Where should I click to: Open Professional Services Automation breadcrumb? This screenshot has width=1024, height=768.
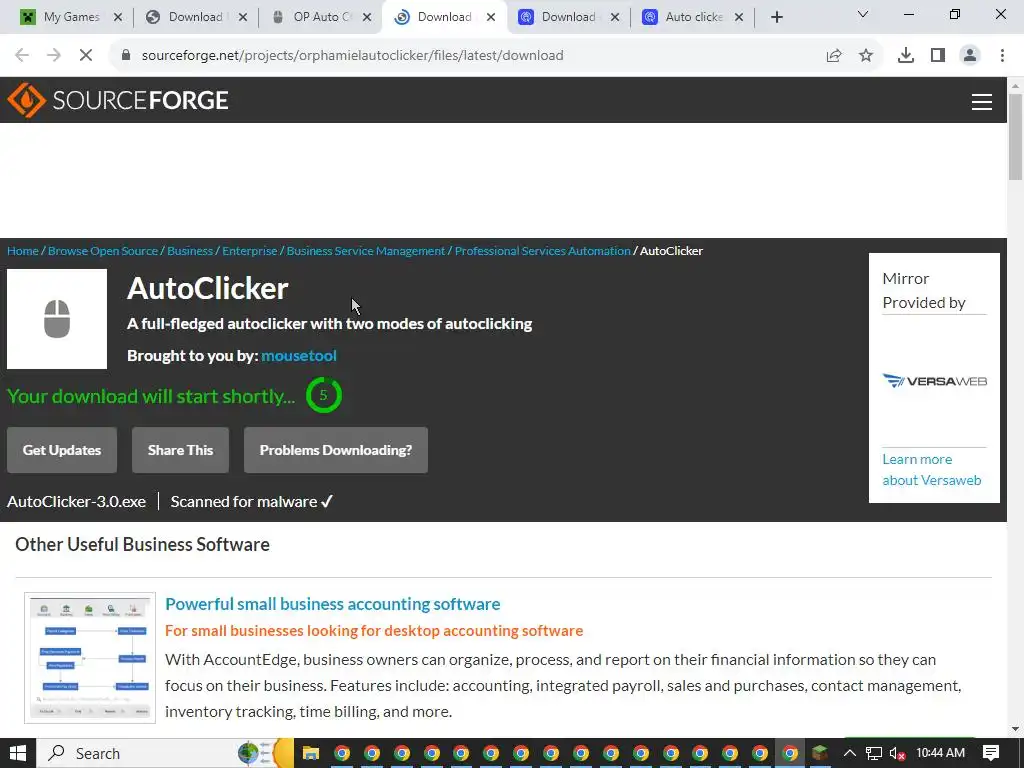pos(543,251)
